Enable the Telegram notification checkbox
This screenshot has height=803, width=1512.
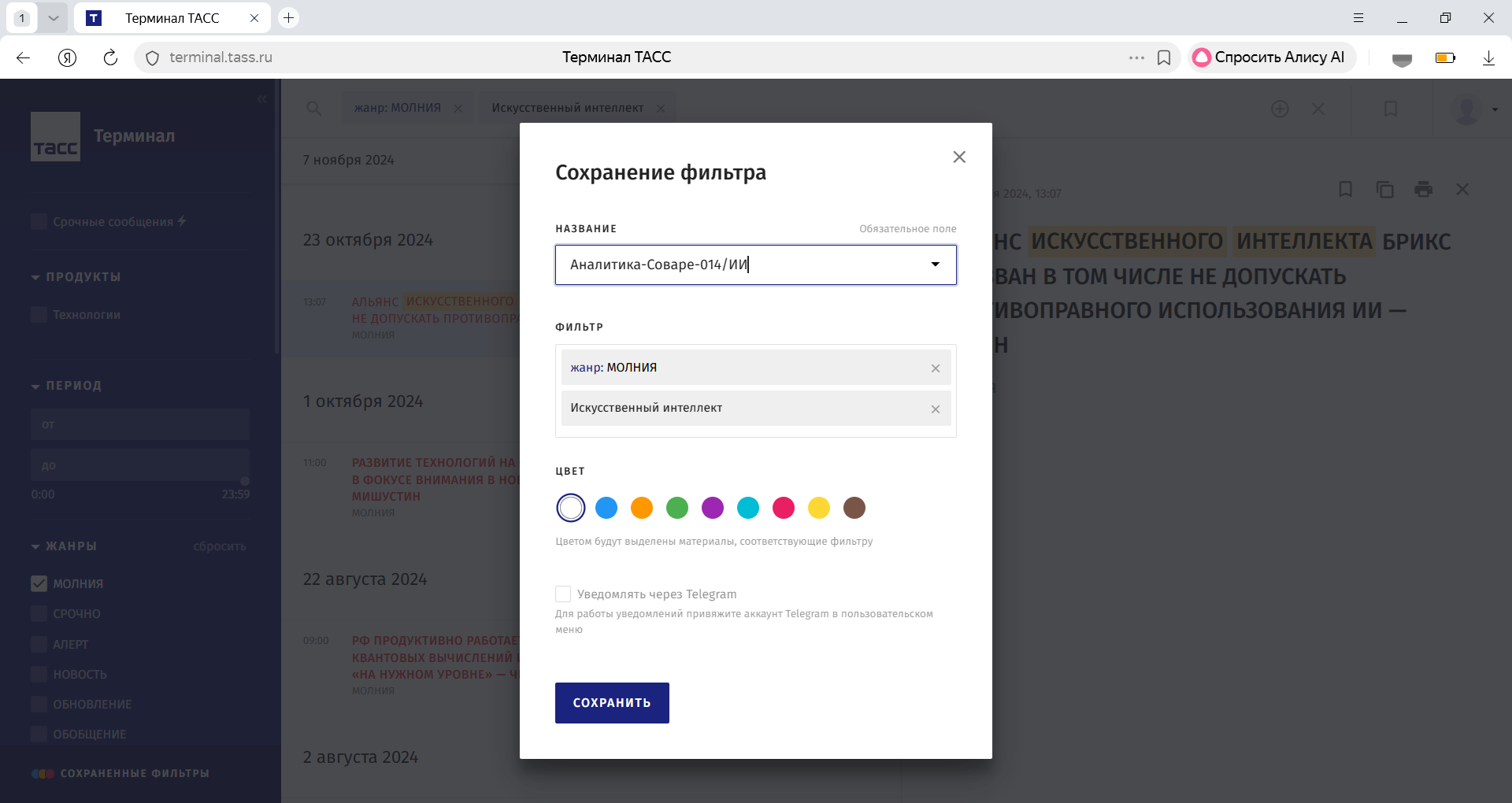coord(562,594)
